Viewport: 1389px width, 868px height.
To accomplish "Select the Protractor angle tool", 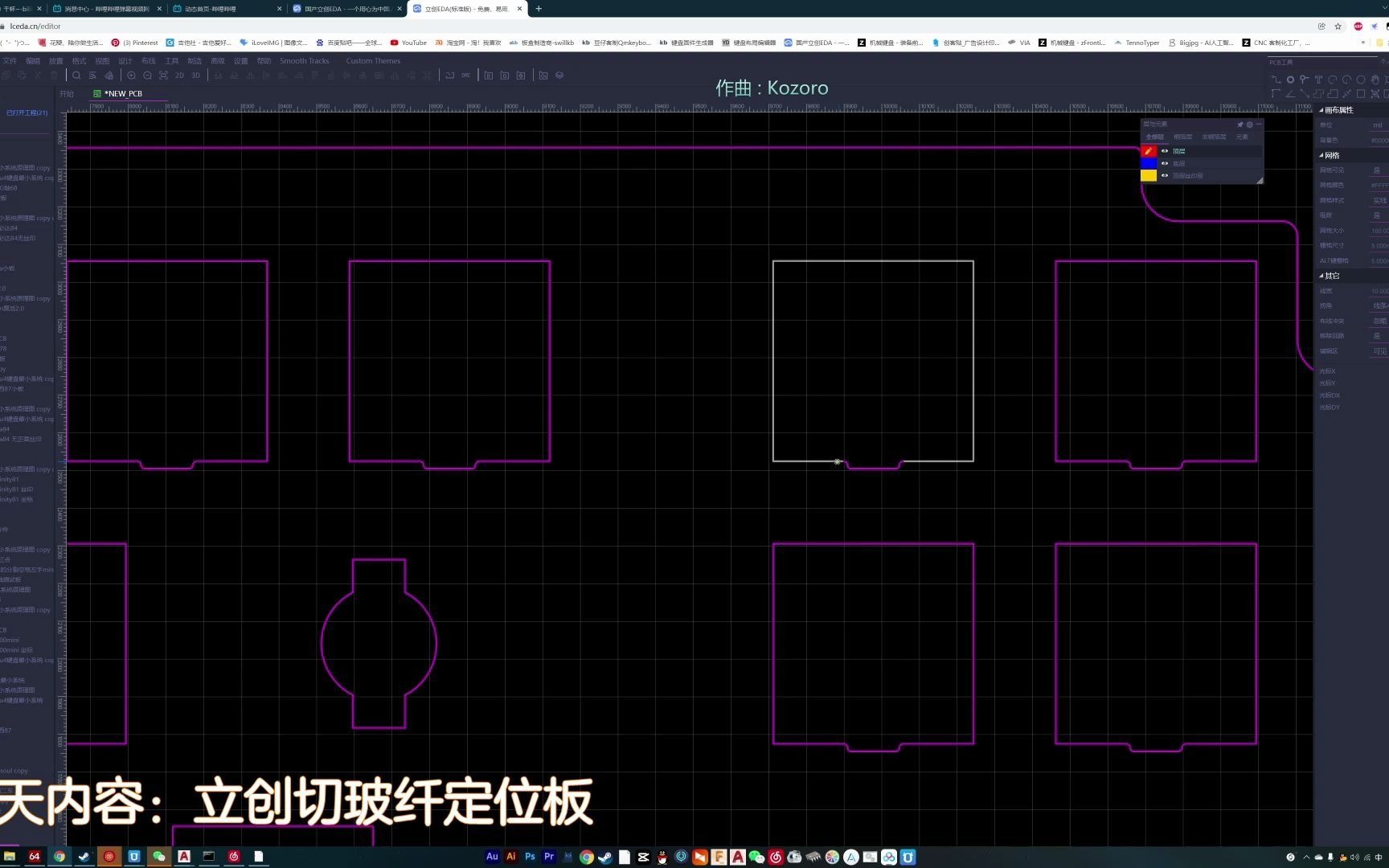I will (x=1291, y=93).
